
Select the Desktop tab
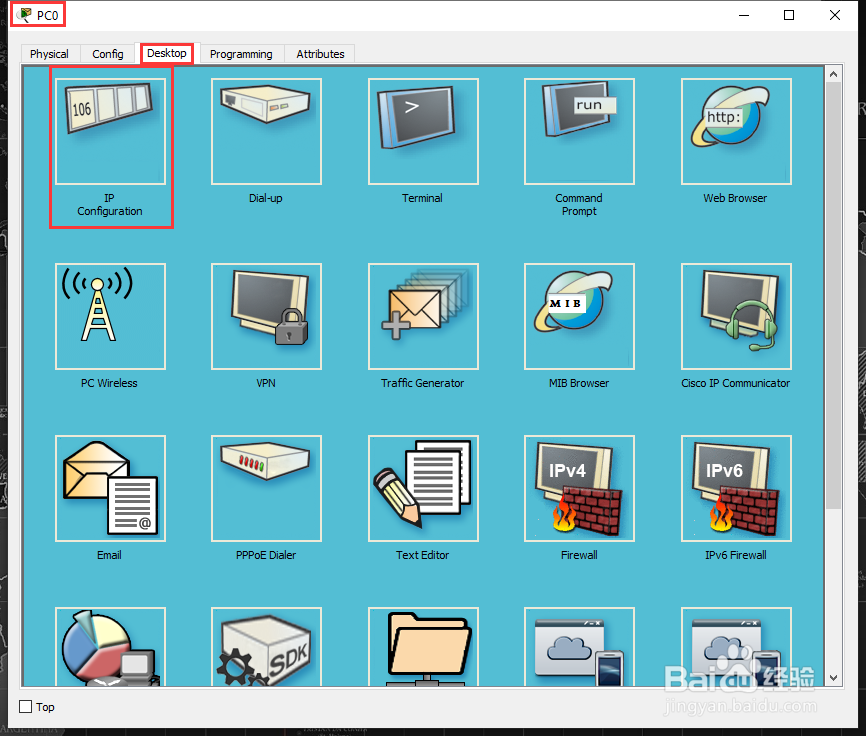click(167, 54)
